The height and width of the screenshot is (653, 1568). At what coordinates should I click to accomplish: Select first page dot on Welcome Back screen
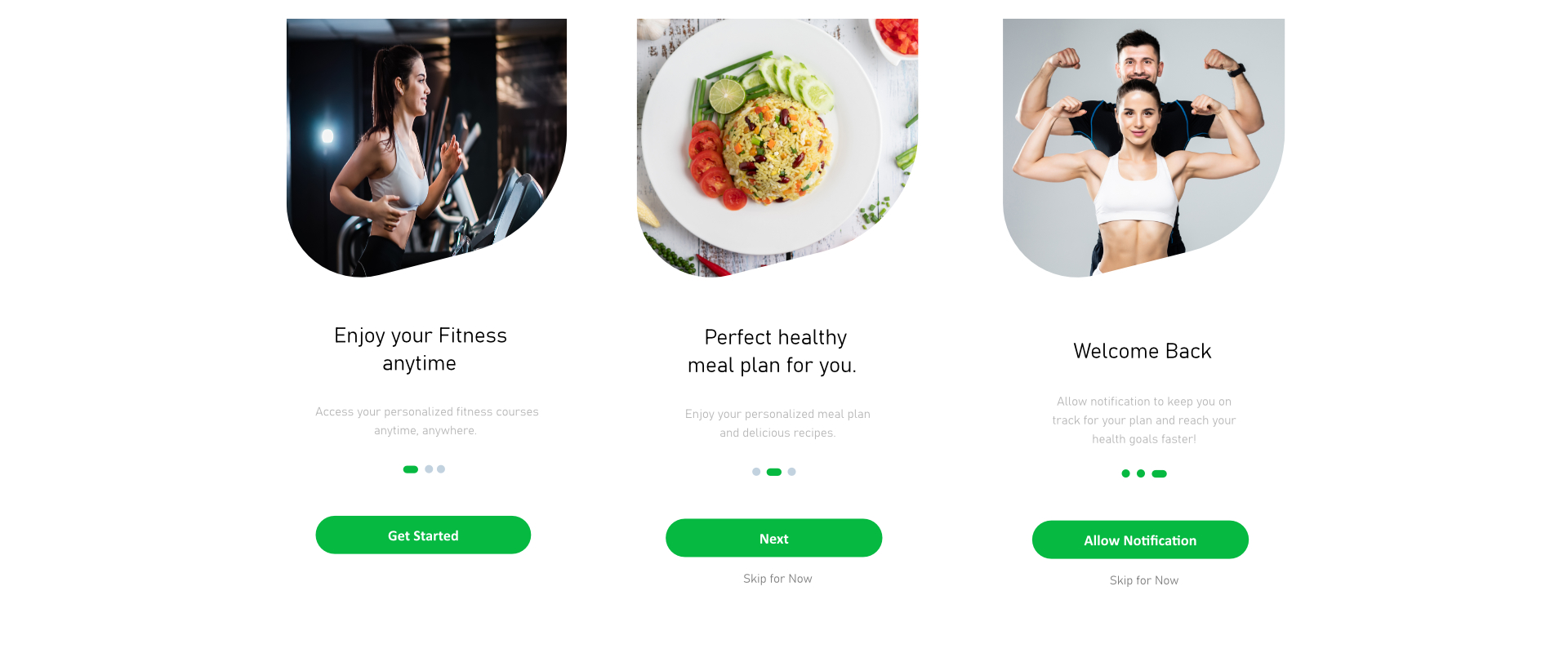[x=1126, y=473]
